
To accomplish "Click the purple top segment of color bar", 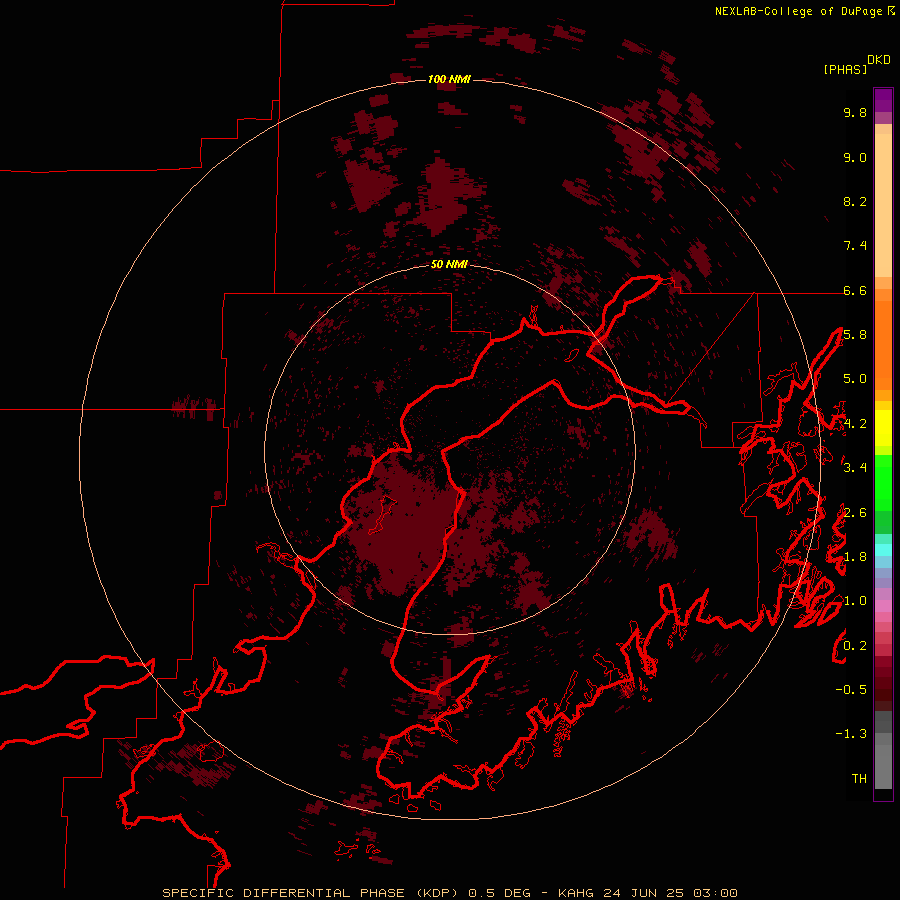I will coord(883,100).
